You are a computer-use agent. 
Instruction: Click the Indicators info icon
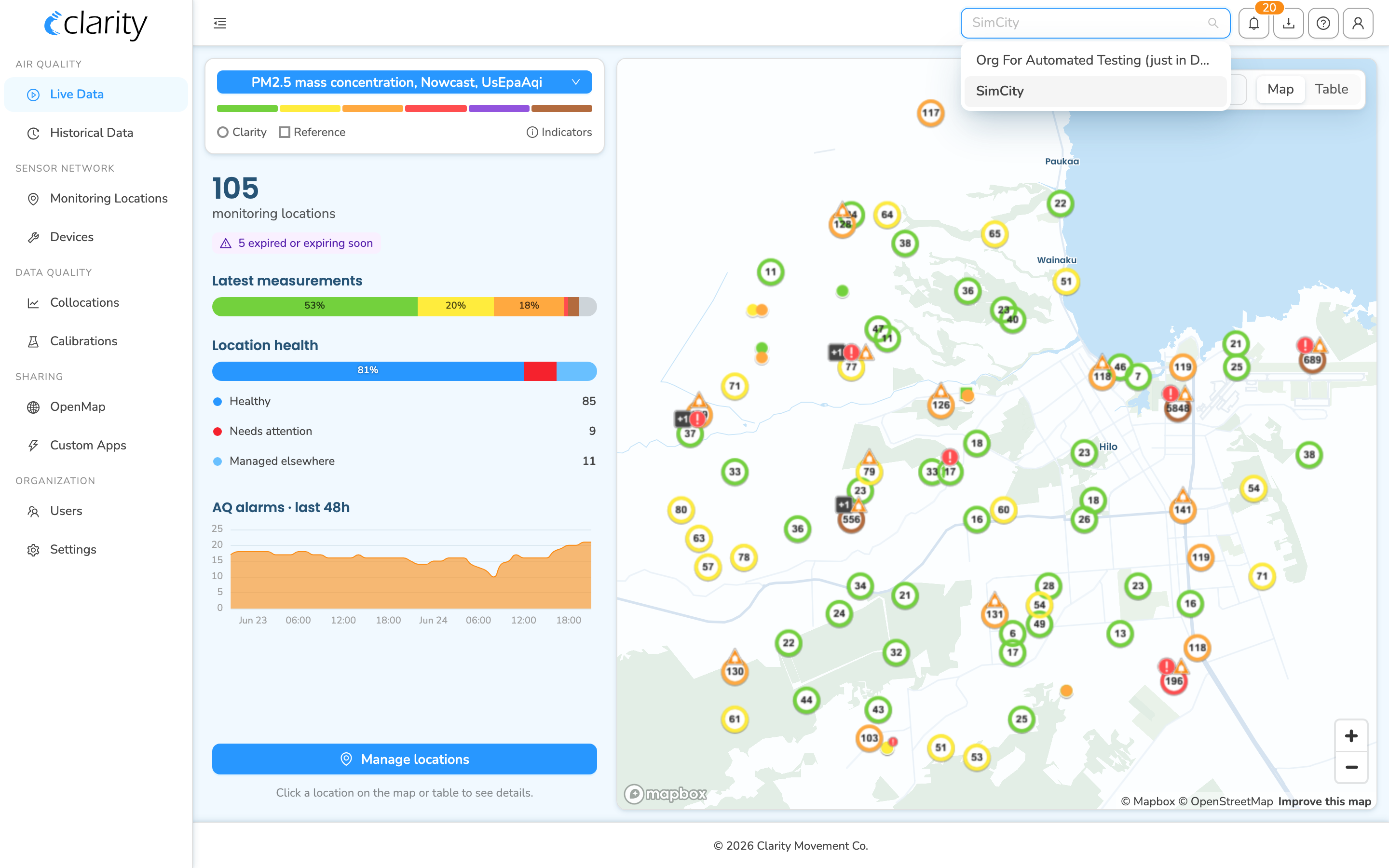pyautogui.click(x=532, y=132)
